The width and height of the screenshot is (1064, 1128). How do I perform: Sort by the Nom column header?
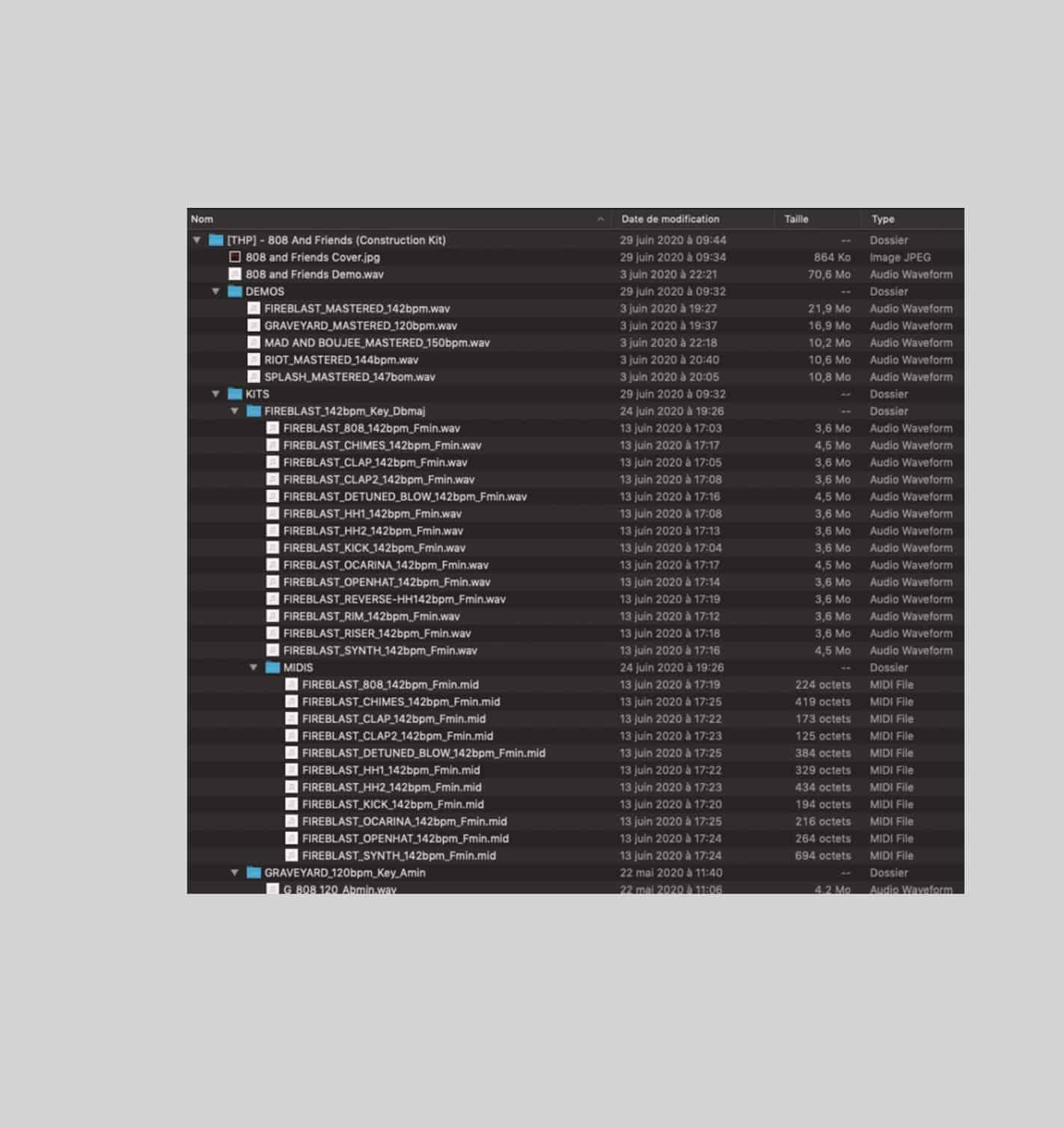pos(202,219)
